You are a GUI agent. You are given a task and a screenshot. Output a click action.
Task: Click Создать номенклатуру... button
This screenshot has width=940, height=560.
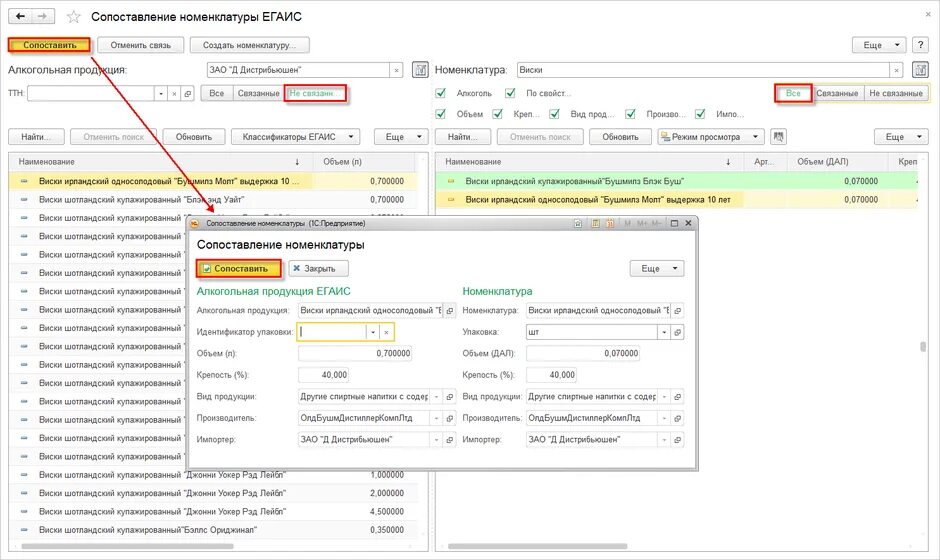click(250, 45)
